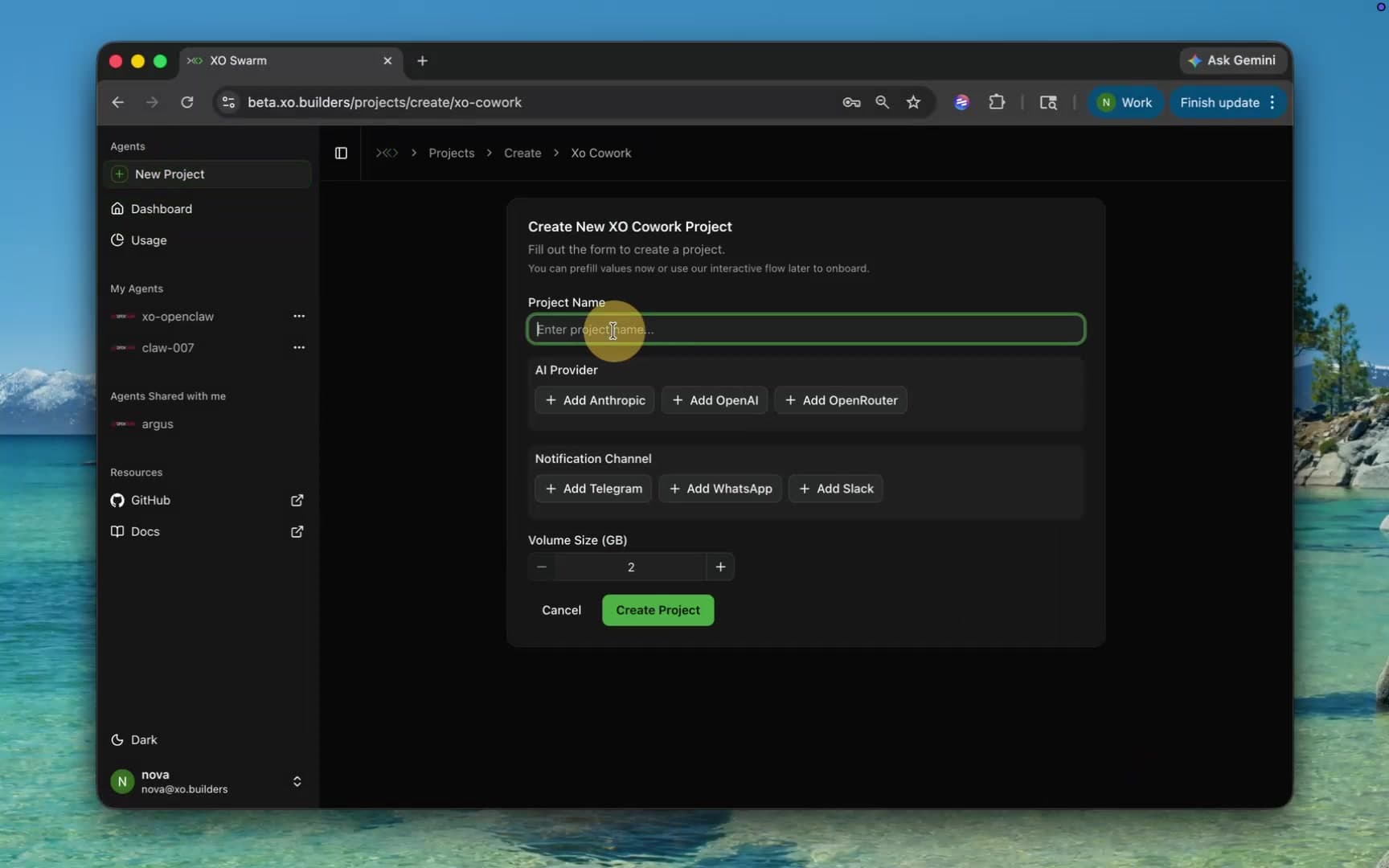The width and height of the screenshot is (1389, 868).
Task: Open a new browser tab
Action: 423,61
